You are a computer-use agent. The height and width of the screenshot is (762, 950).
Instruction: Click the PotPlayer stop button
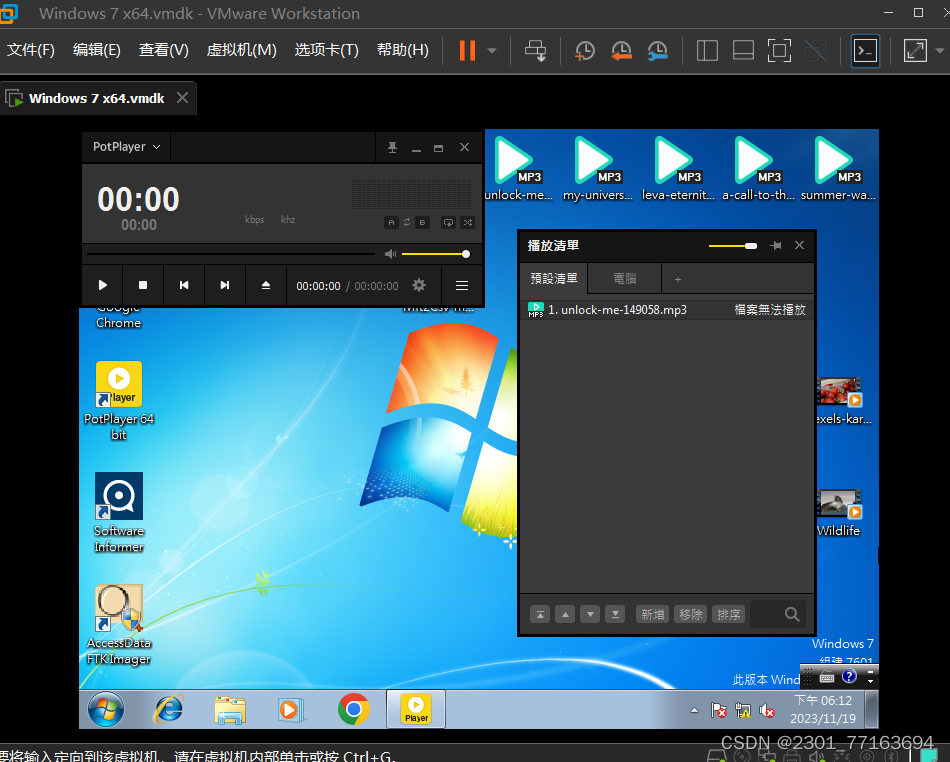143,285
